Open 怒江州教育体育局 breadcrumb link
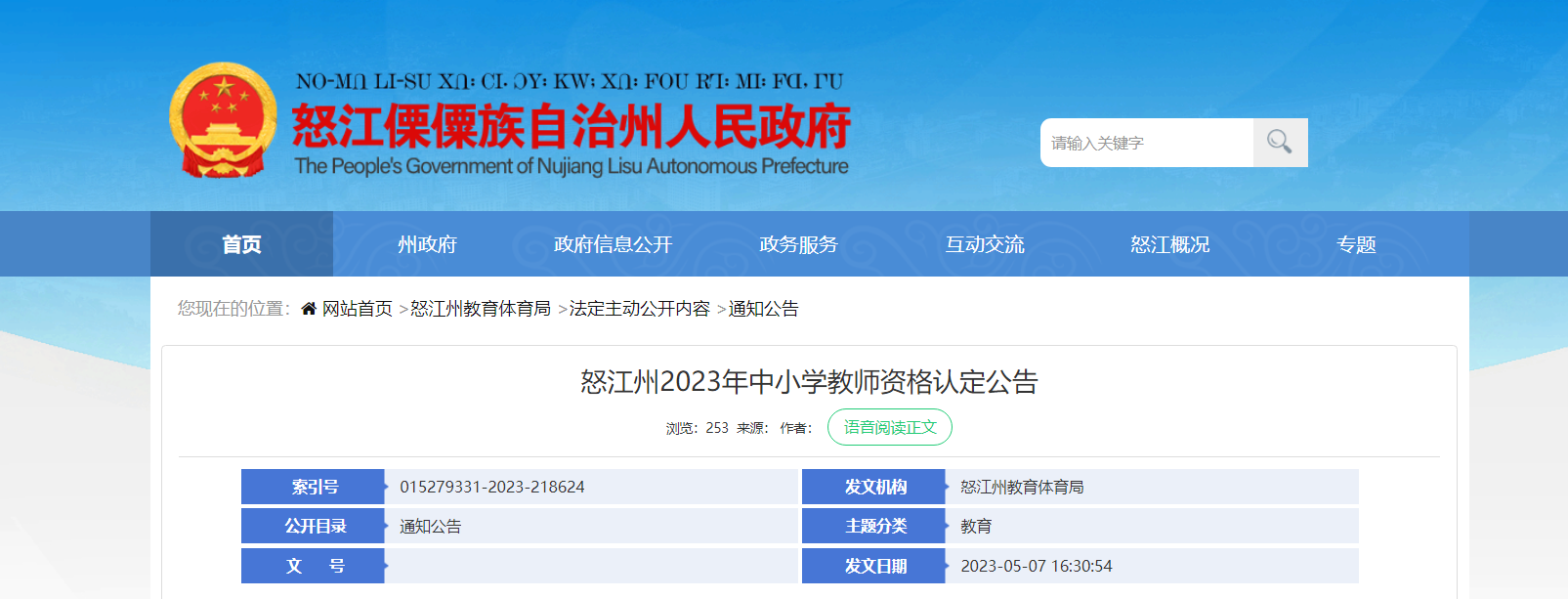 pos(481,309)
